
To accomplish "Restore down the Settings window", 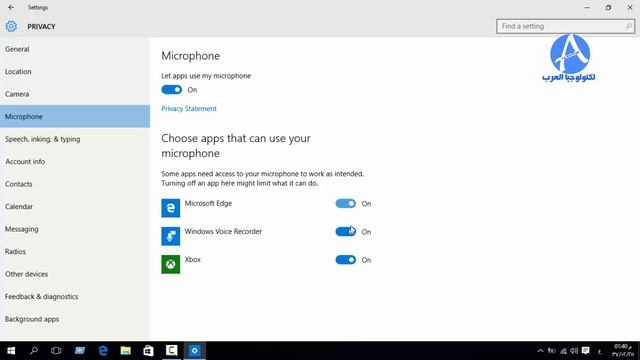I will [x=608, y=7].
